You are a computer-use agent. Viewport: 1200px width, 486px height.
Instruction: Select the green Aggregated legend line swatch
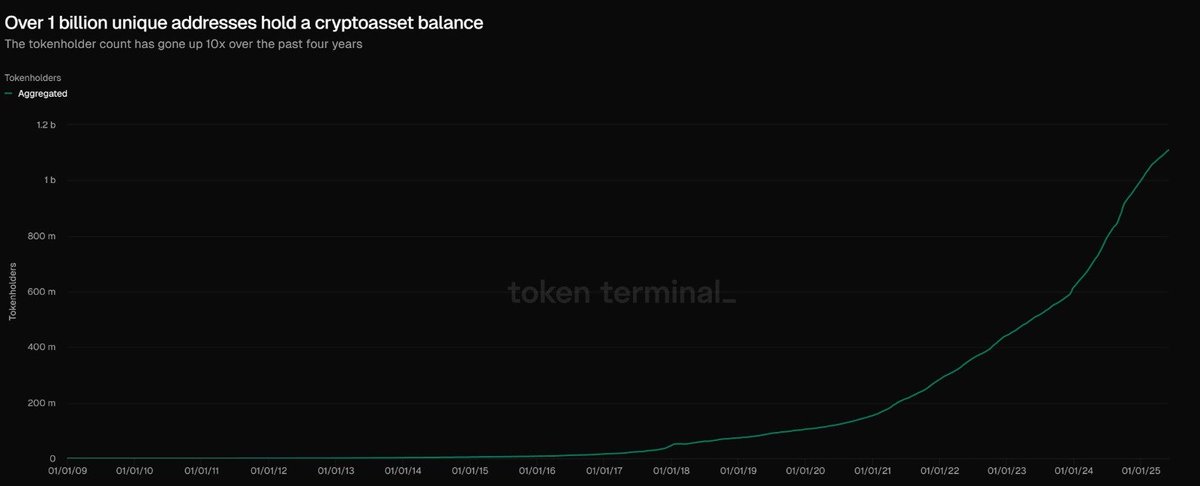pyautogui.click(x=8, y=93)
